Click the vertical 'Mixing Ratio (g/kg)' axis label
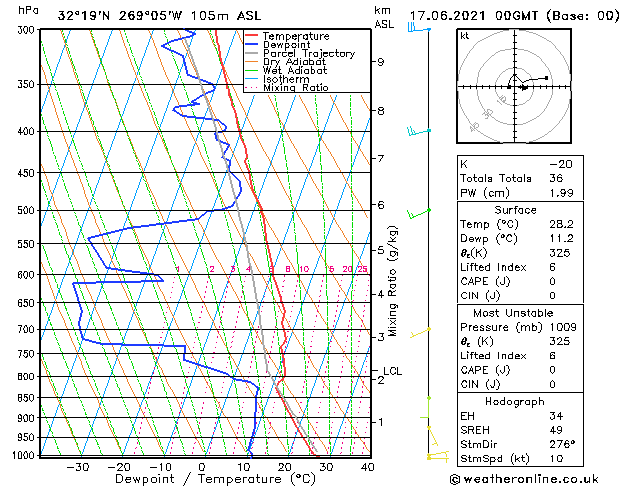This screenshot has height=486, width=629. (x=392, y=281)
